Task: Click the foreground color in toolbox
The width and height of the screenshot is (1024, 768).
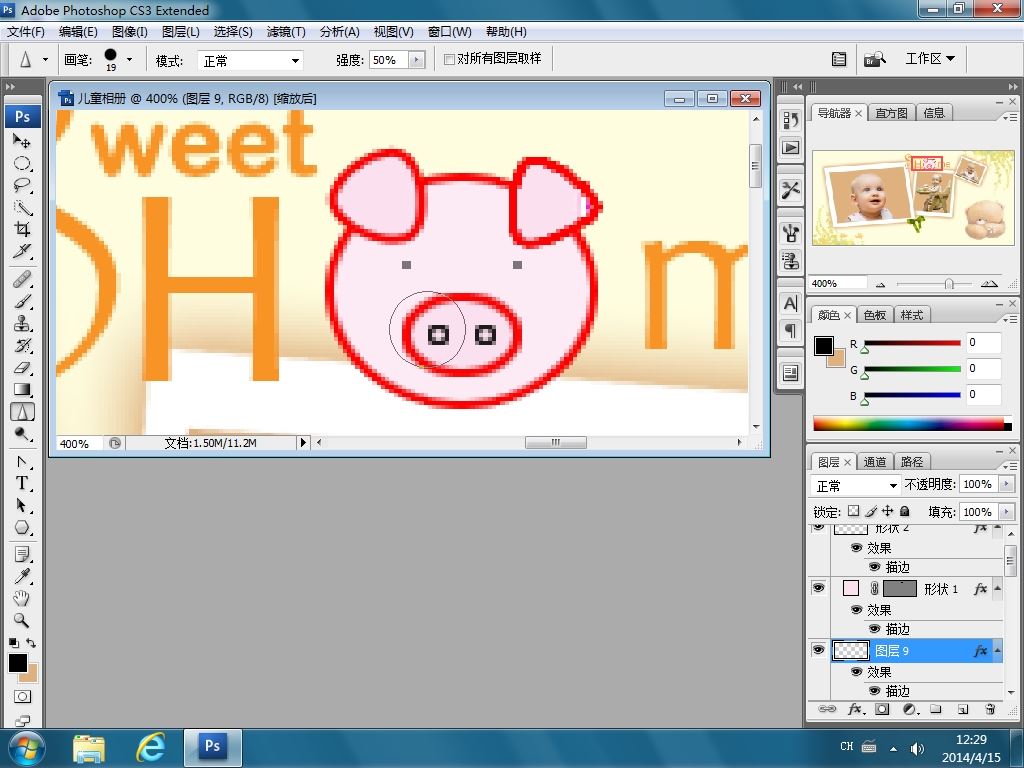Action: tap(18, 663)
